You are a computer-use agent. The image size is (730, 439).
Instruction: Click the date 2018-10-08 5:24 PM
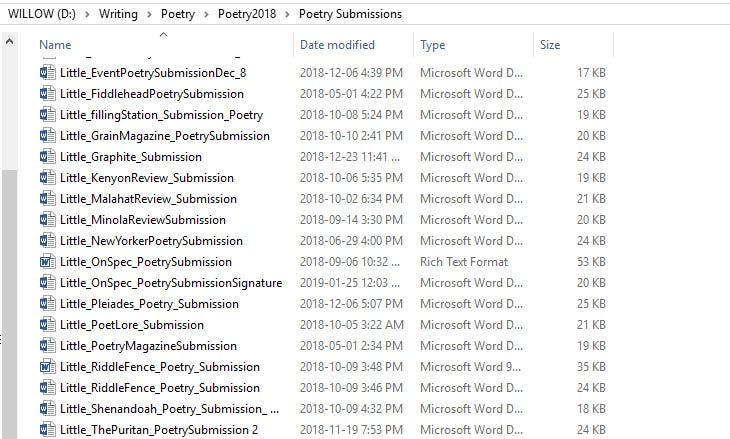tap(351, 115)
